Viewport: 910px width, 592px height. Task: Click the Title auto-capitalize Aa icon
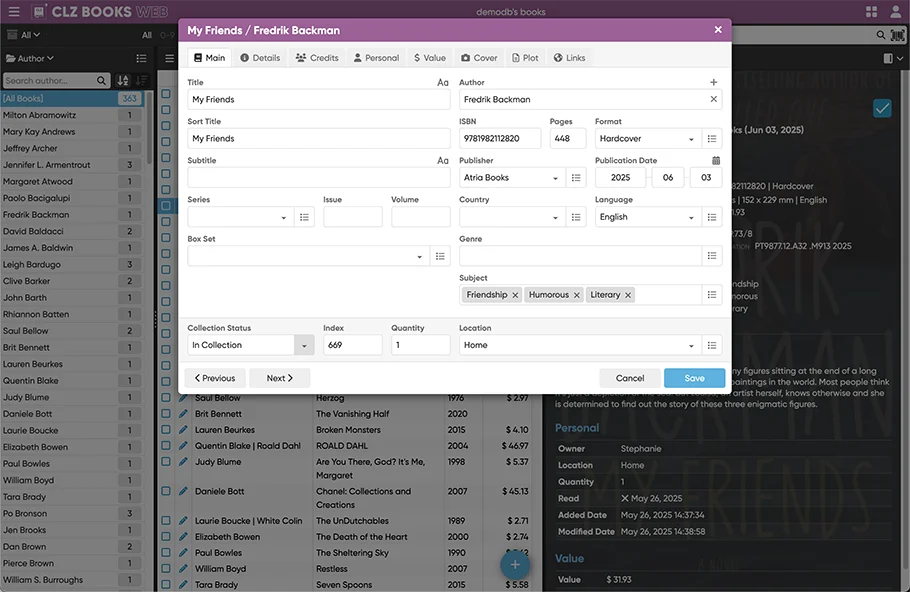point(443,82)
